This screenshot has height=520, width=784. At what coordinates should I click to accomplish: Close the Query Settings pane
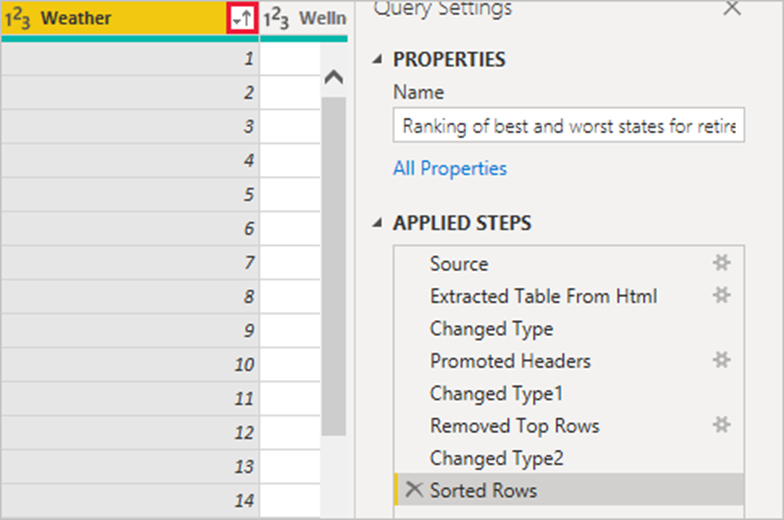732,8
